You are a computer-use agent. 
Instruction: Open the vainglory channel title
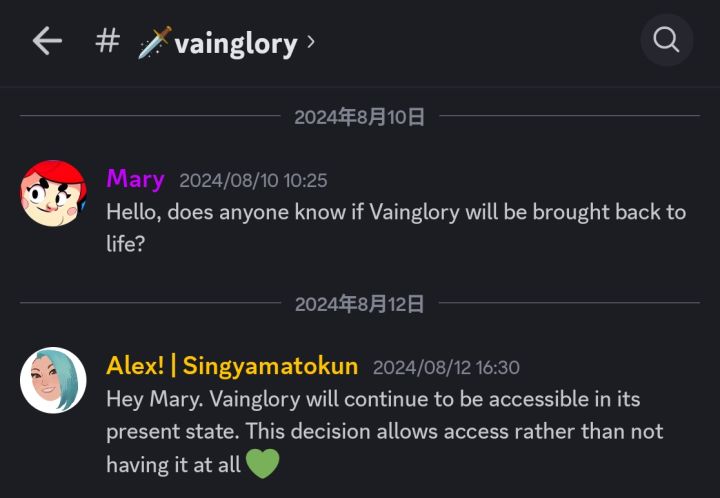[236, 43]
